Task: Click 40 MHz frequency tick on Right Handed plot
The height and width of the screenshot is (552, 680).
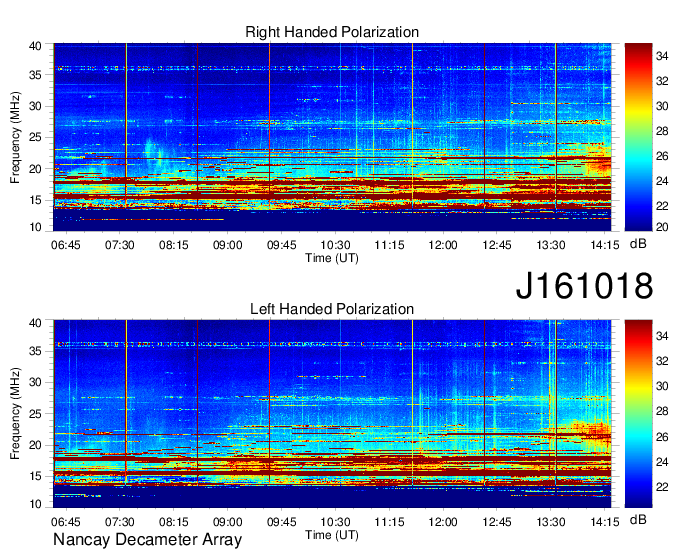Action: click(35, 46)
